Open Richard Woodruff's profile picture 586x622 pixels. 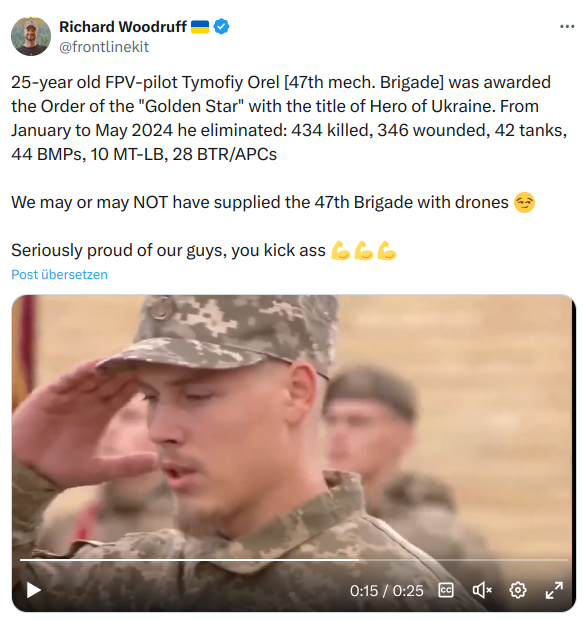click(31, 36)
